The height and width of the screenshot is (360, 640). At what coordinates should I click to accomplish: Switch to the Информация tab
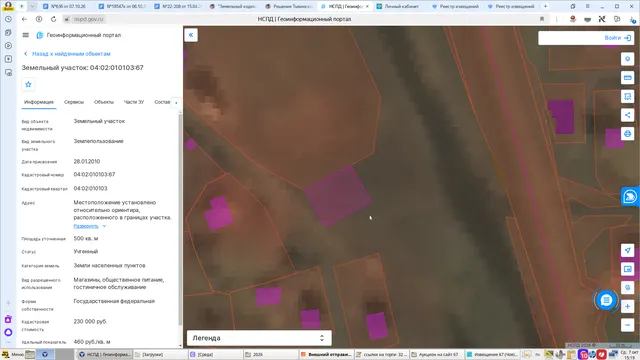point(39,102)
